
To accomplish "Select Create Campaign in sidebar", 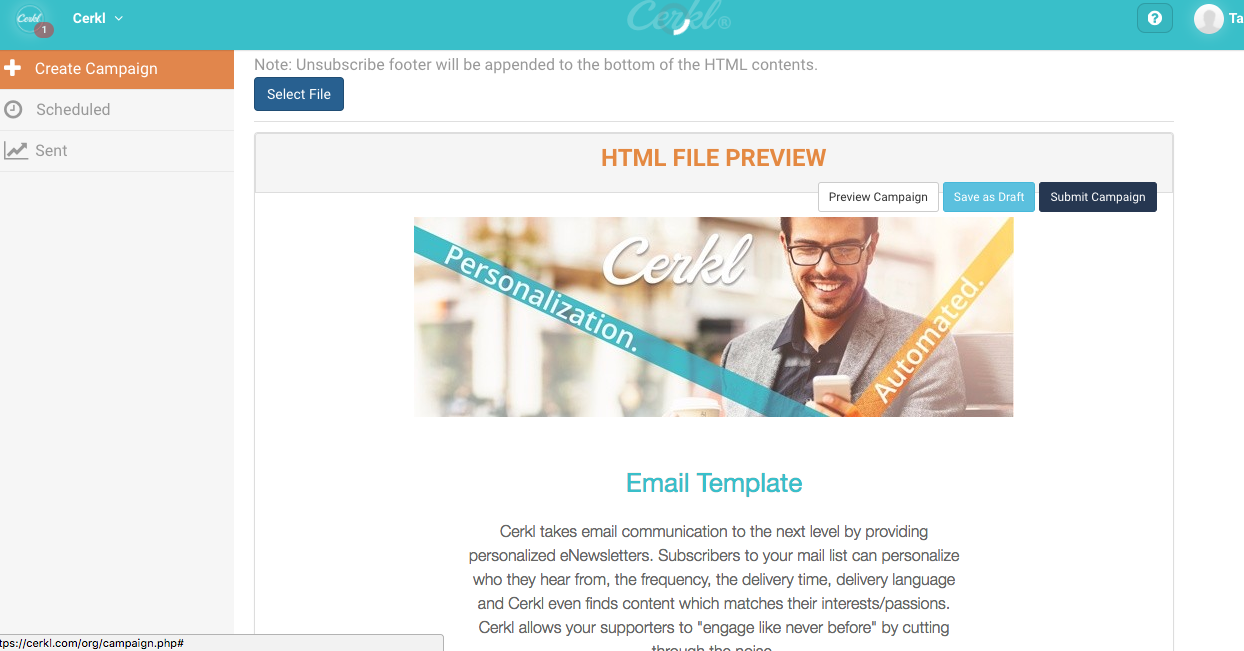I will click(117, 69).
